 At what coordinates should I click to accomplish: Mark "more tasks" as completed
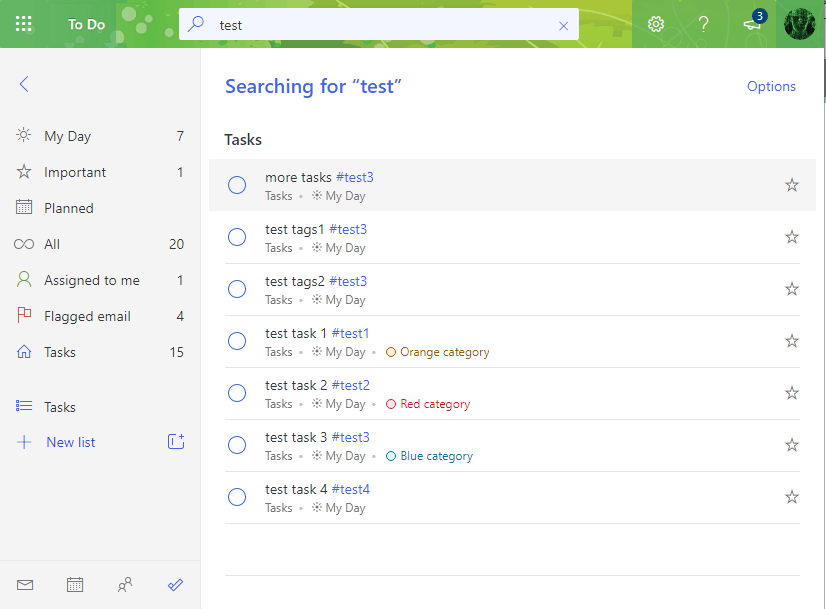pos(237,185)
